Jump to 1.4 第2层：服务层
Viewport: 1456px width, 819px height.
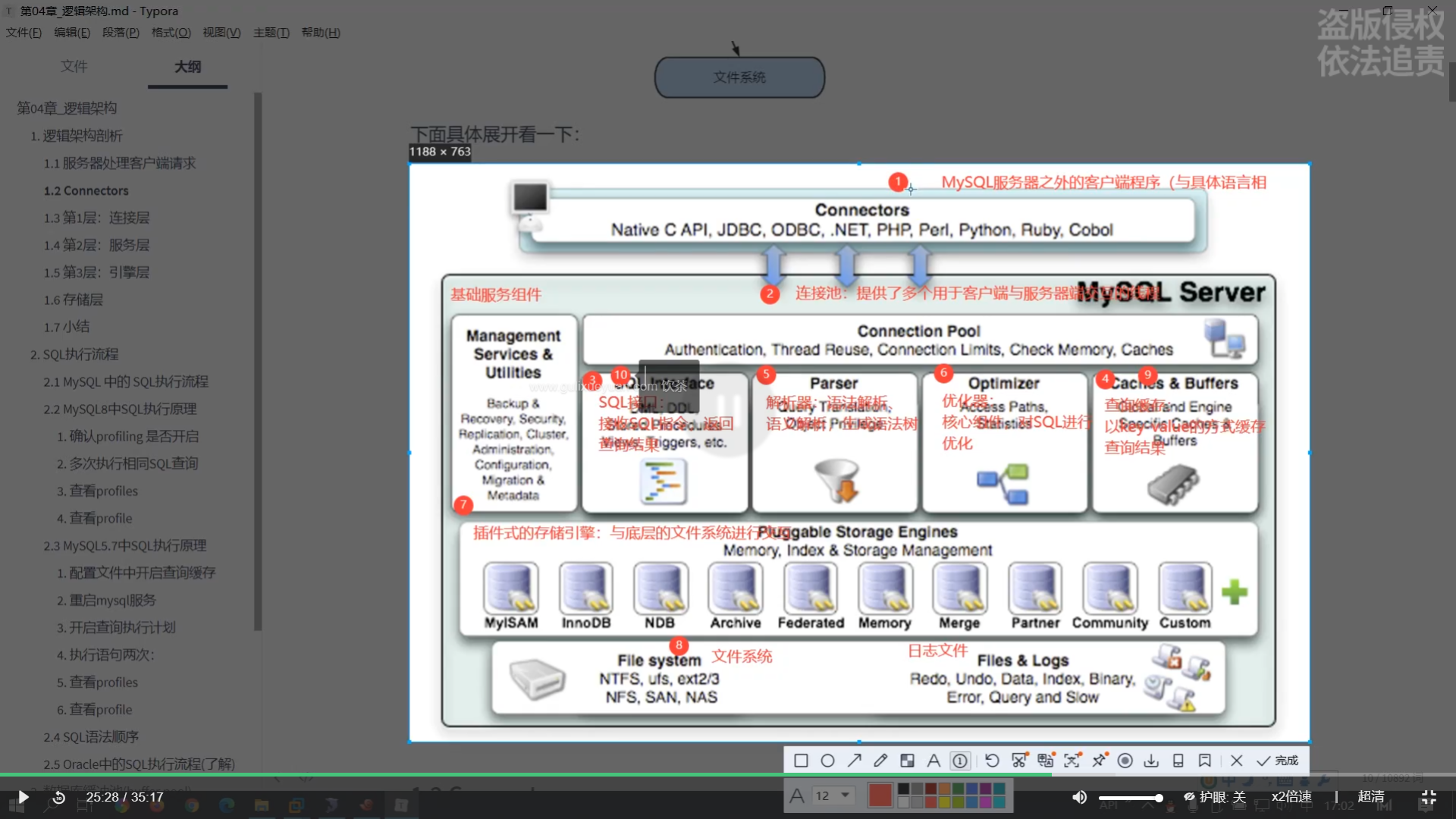click(96, 245)
